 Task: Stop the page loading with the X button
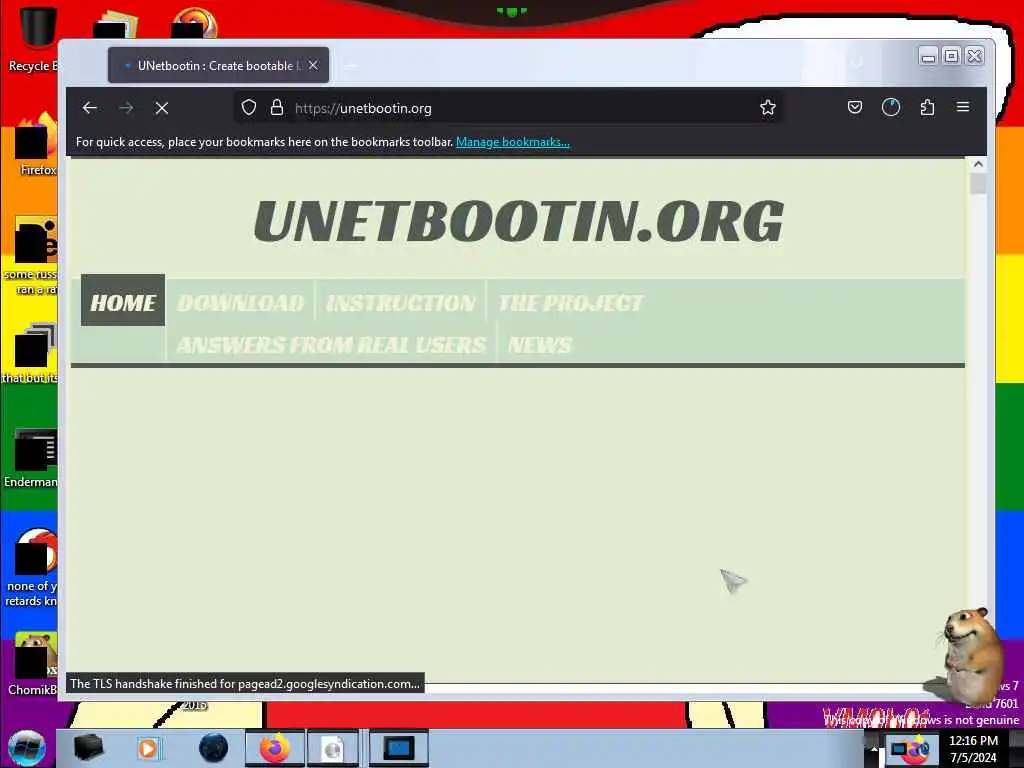[x=162, y=108]
